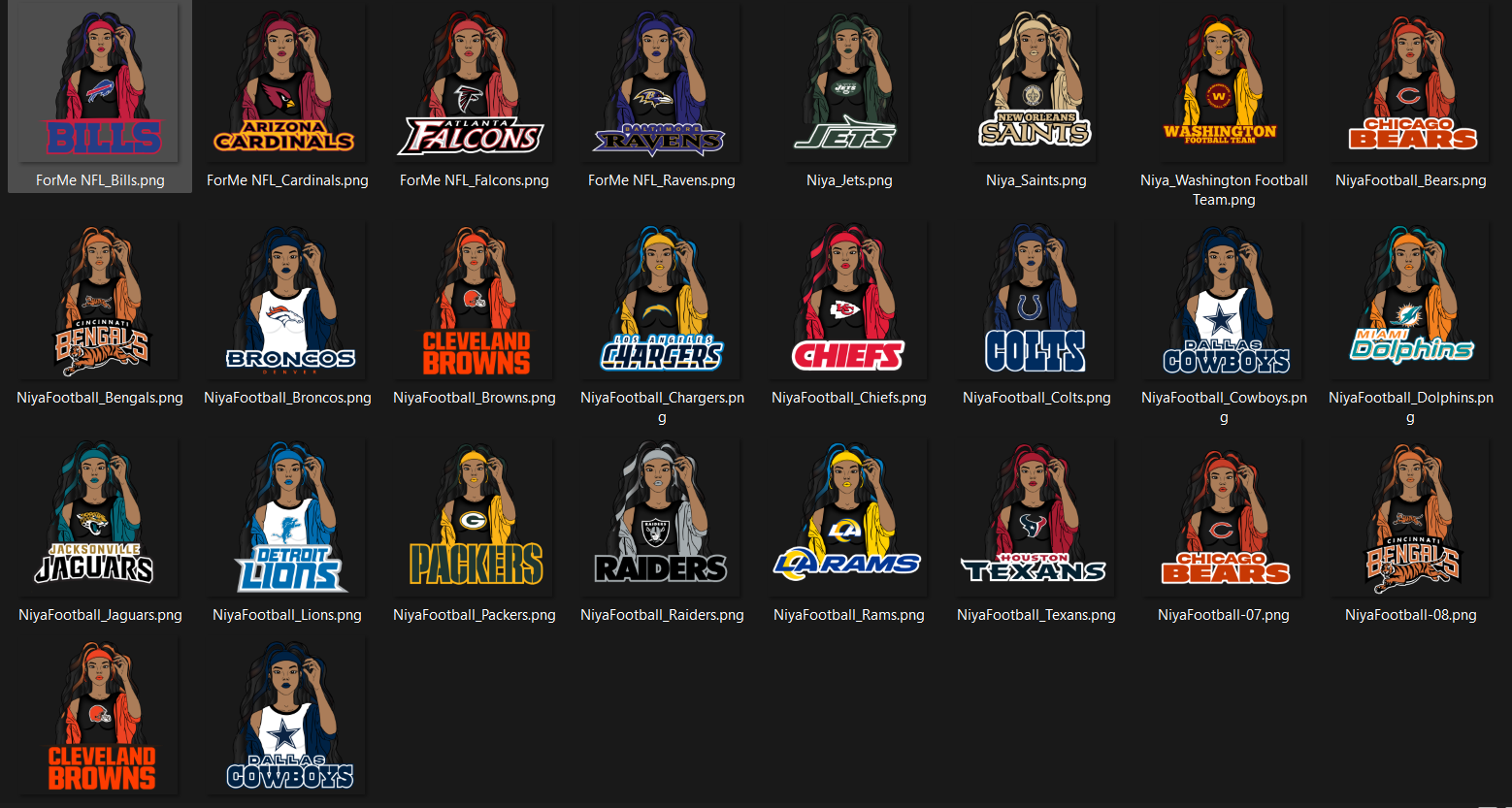Pick the LA Rams file thumbnail

click(x=849, y=520)
